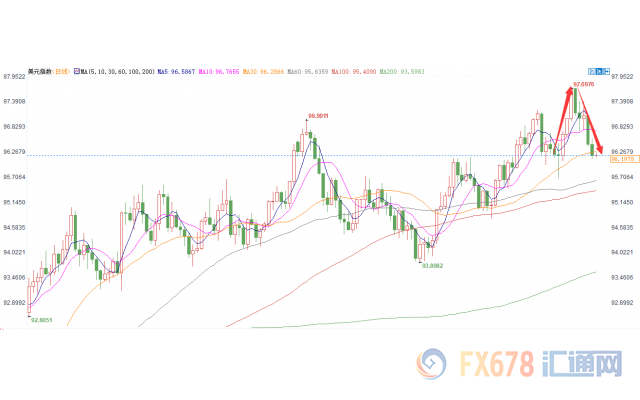The image size is (640, 400).
Task: Click the 美元指数 chart title
Action: [x=40, y=72]
